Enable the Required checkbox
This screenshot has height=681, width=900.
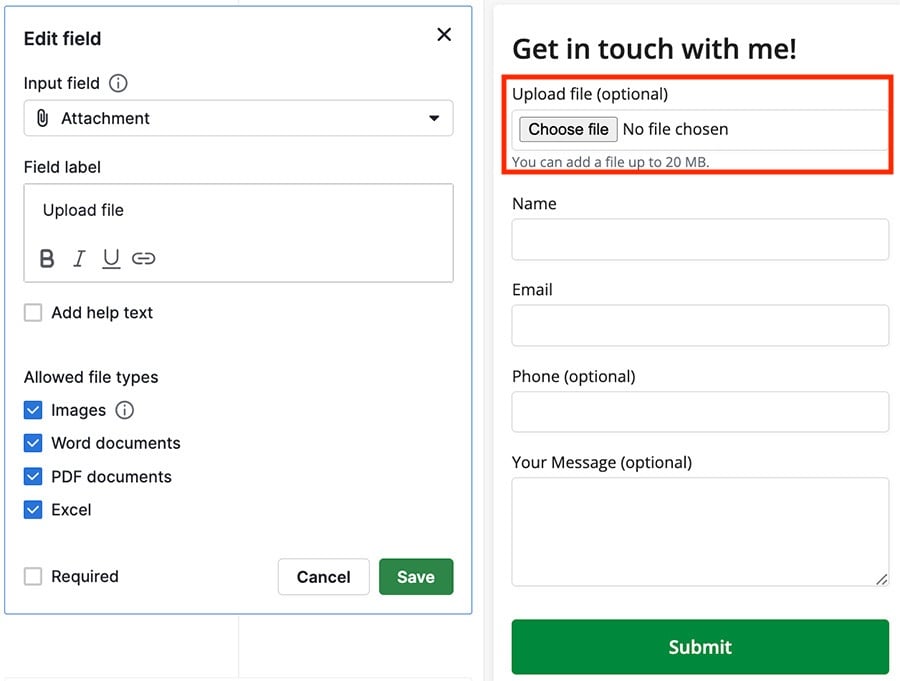32,576
